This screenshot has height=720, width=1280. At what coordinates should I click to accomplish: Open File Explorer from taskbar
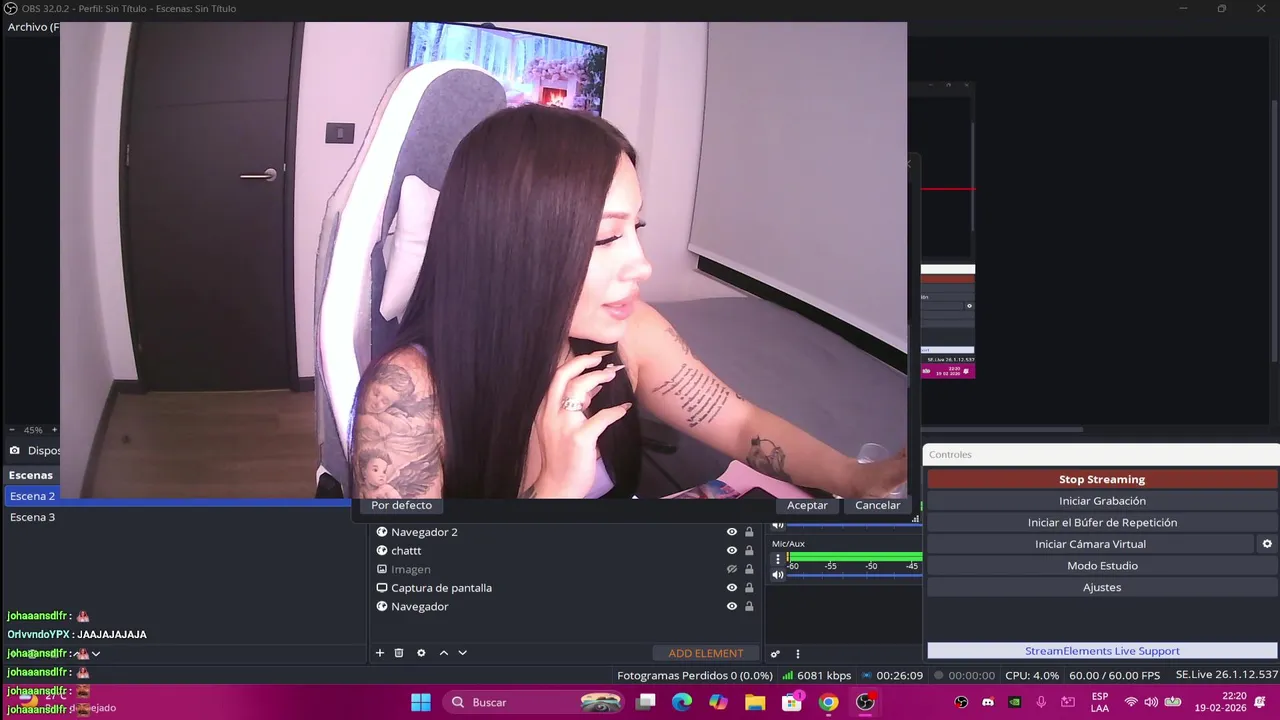click(x=755, y=702)
